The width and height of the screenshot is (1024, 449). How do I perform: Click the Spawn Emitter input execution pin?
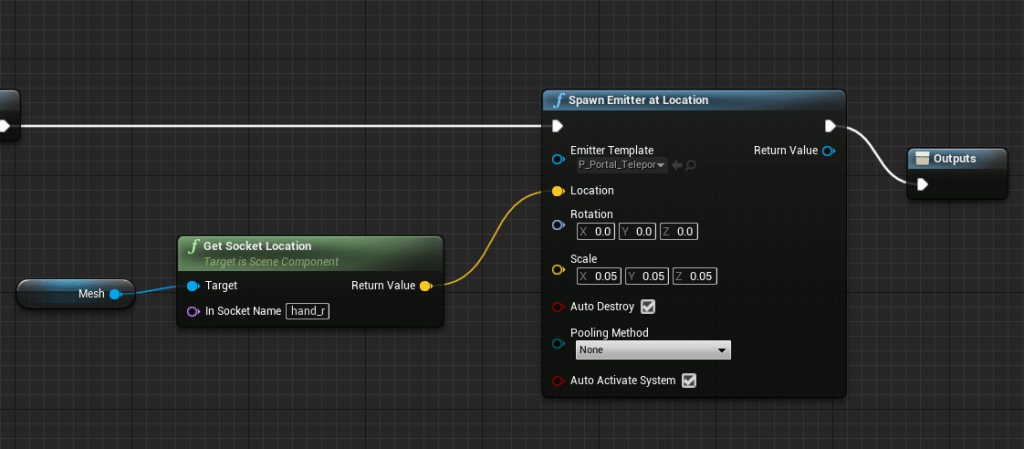pos(558,126)
